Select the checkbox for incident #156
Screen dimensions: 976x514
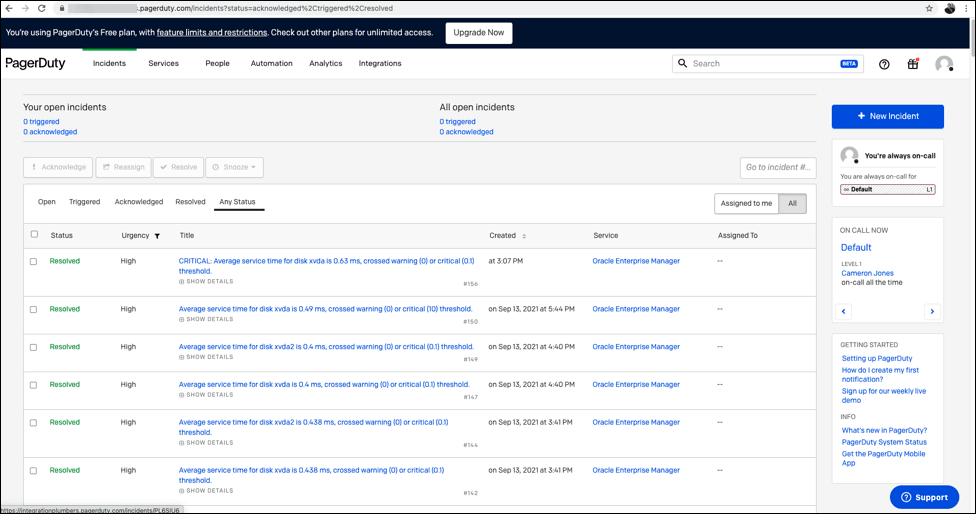tap(34, 261)
